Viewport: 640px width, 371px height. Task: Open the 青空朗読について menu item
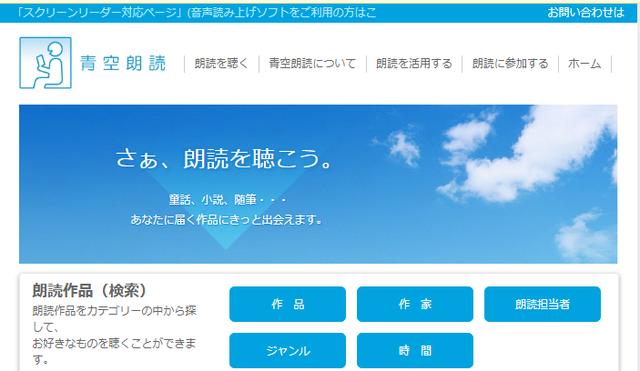pos(312,64)
